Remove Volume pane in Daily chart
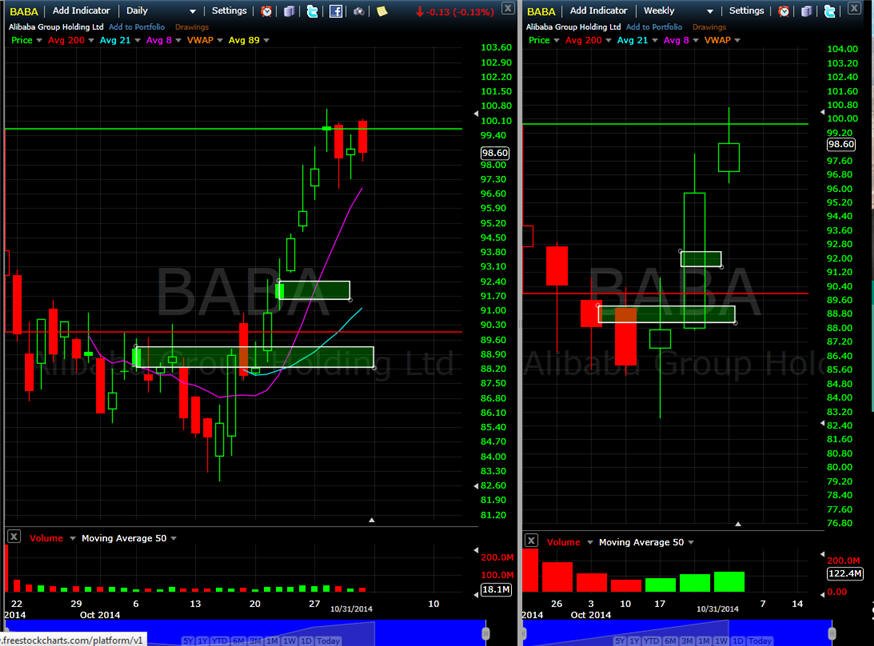This screenshot has width=874, height=646. coord(14,537)
